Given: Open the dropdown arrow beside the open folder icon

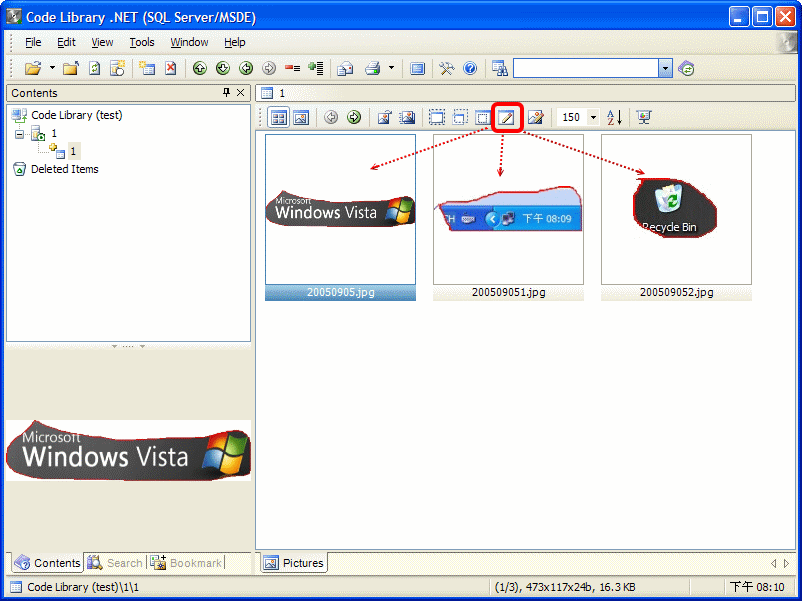Looking at the screenshot, I should 52,68.
